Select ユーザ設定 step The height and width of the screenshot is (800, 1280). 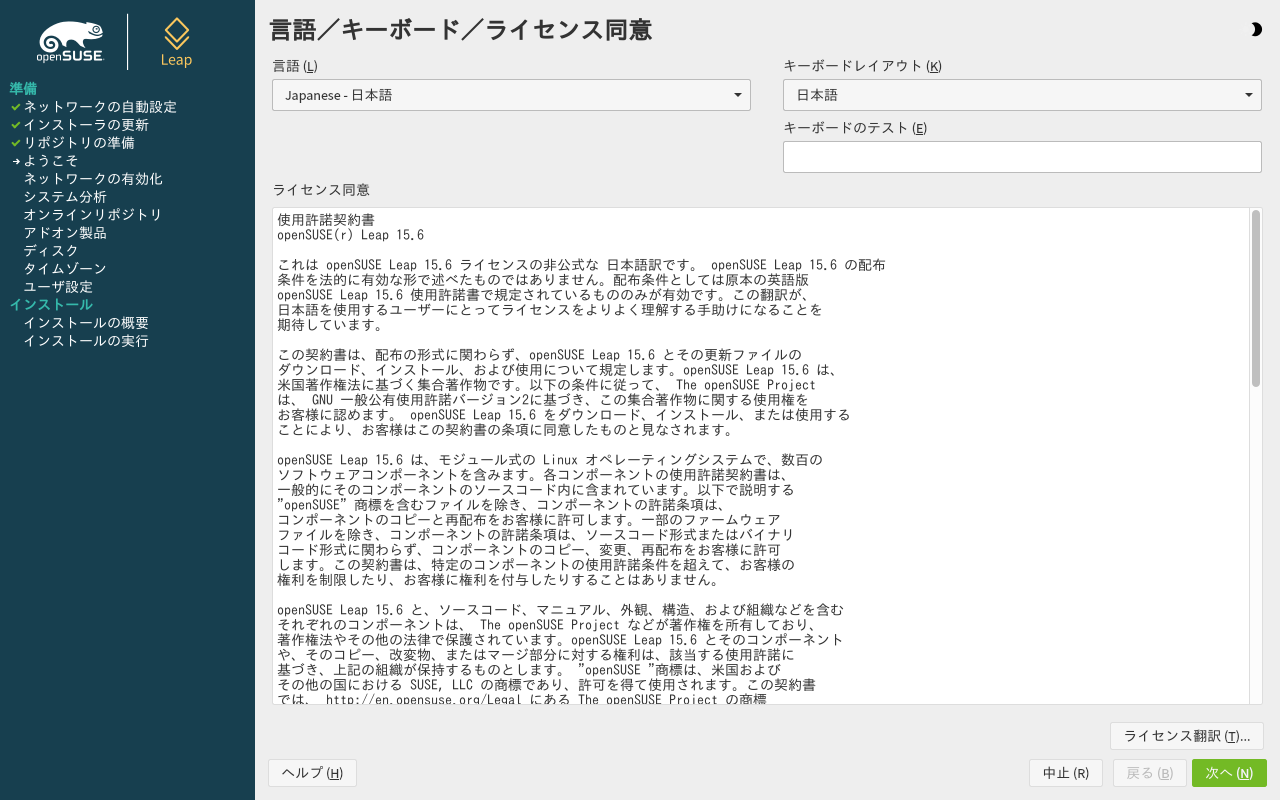[x=58, y=286]
